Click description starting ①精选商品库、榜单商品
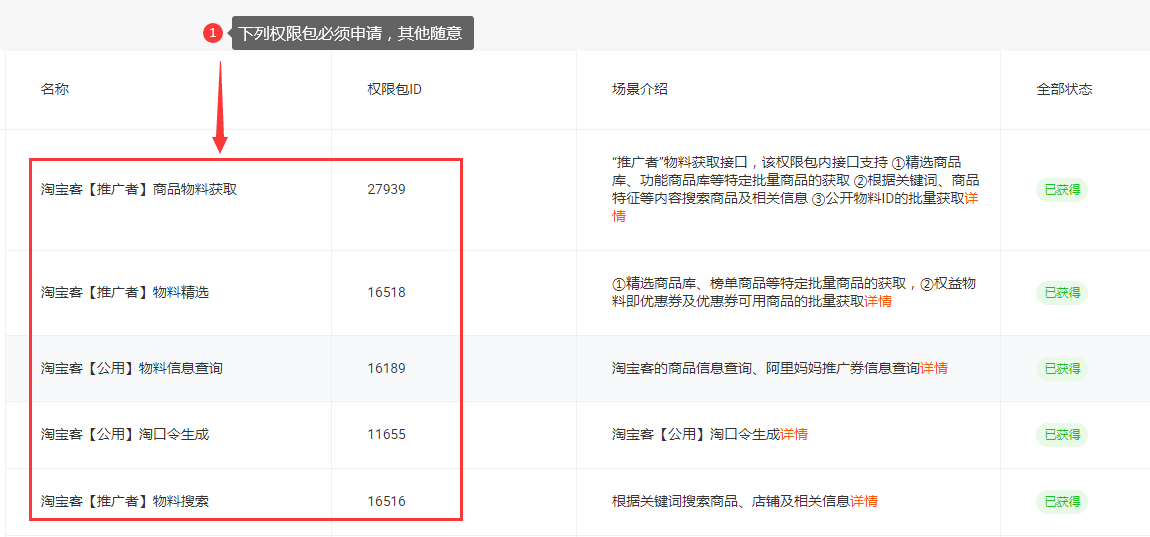The width and height of the screenshot is (1150, 537). click(x=793, y=293)
